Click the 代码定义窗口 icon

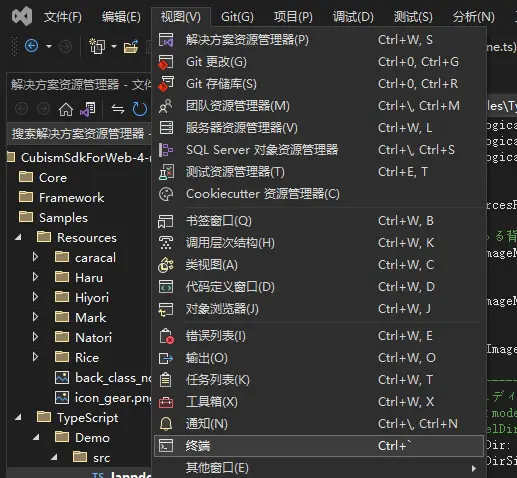(166, 287)
